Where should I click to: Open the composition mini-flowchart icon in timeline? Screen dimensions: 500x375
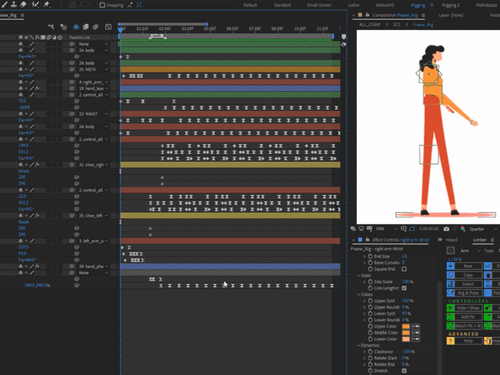pos(51,27)
